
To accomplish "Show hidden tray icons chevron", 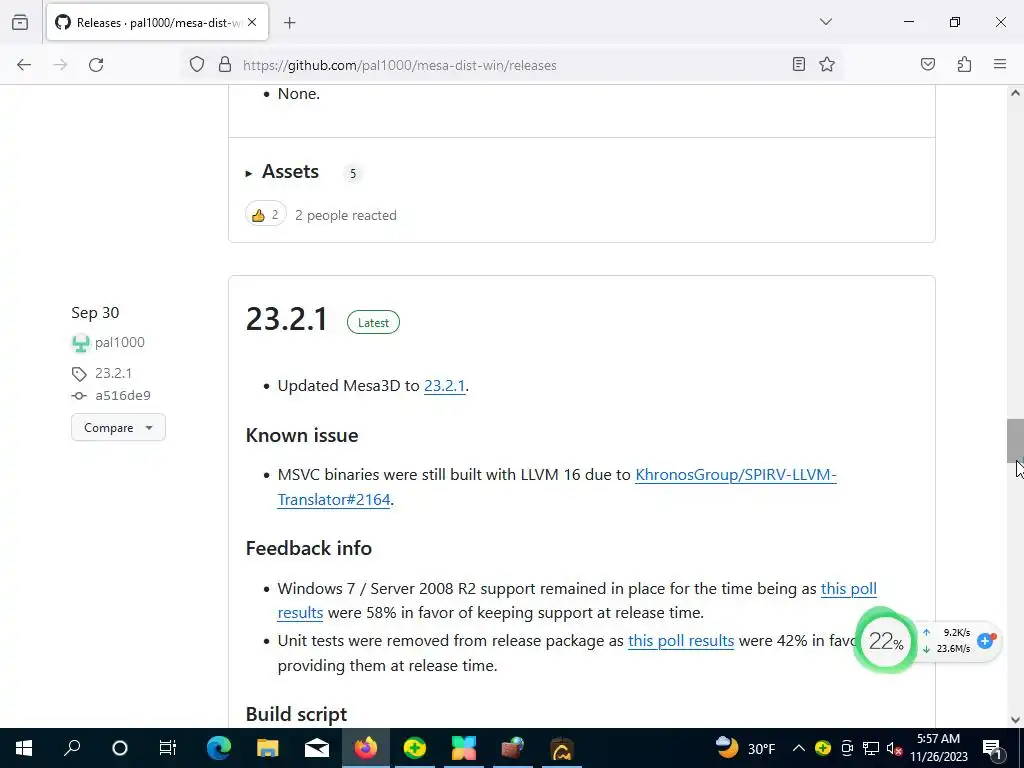I will [x=798, y=748].
